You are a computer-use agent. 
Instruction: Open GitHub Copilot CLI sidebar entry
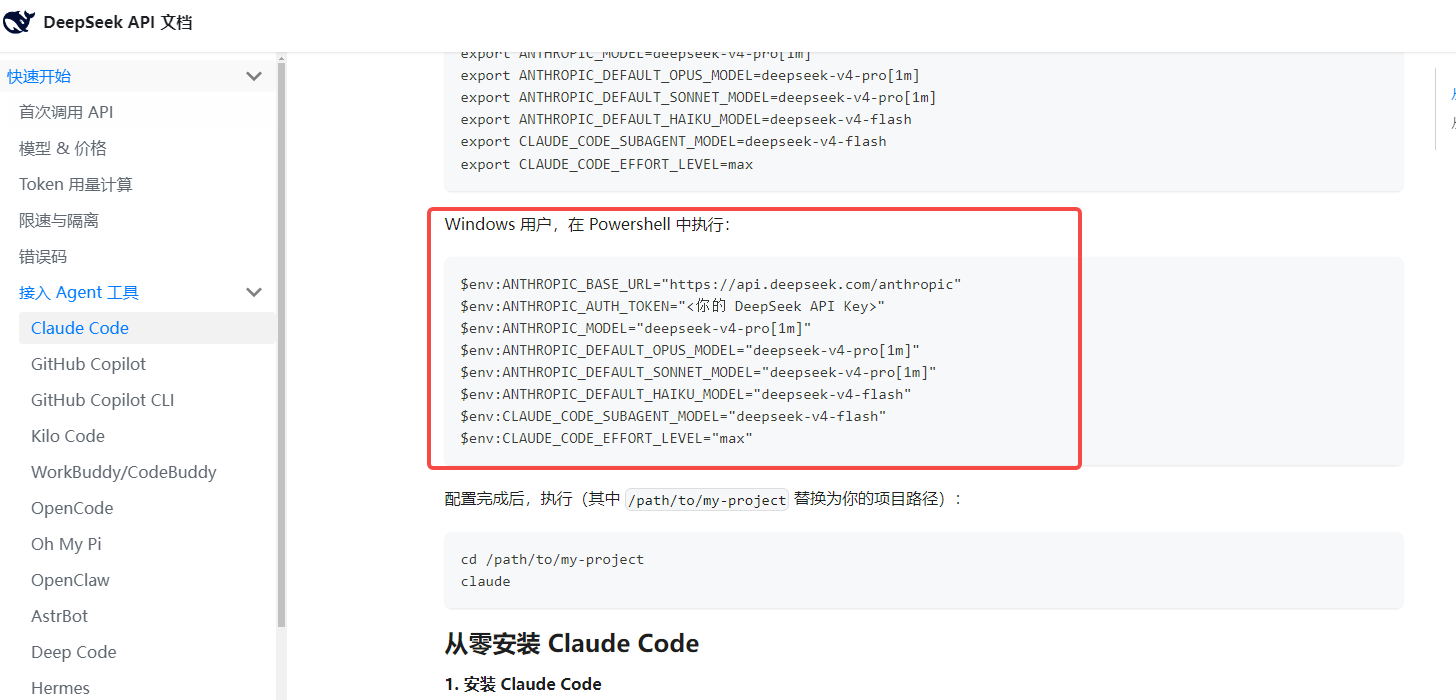coord(103,400)
